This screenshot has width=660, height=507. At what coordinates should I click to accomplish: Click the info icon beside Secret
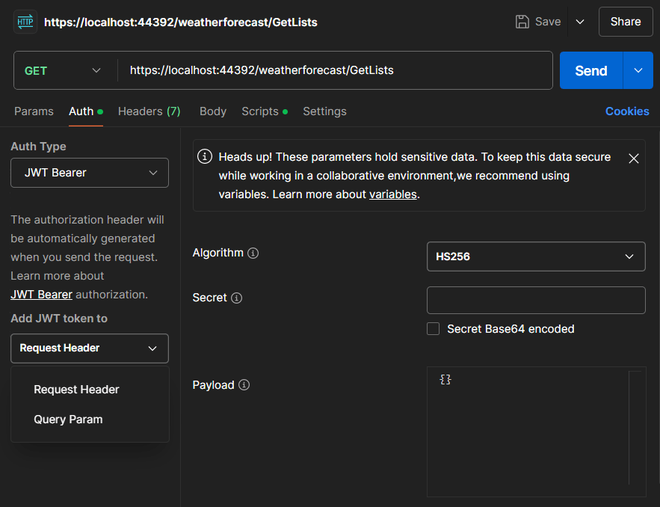pos(237,298)
